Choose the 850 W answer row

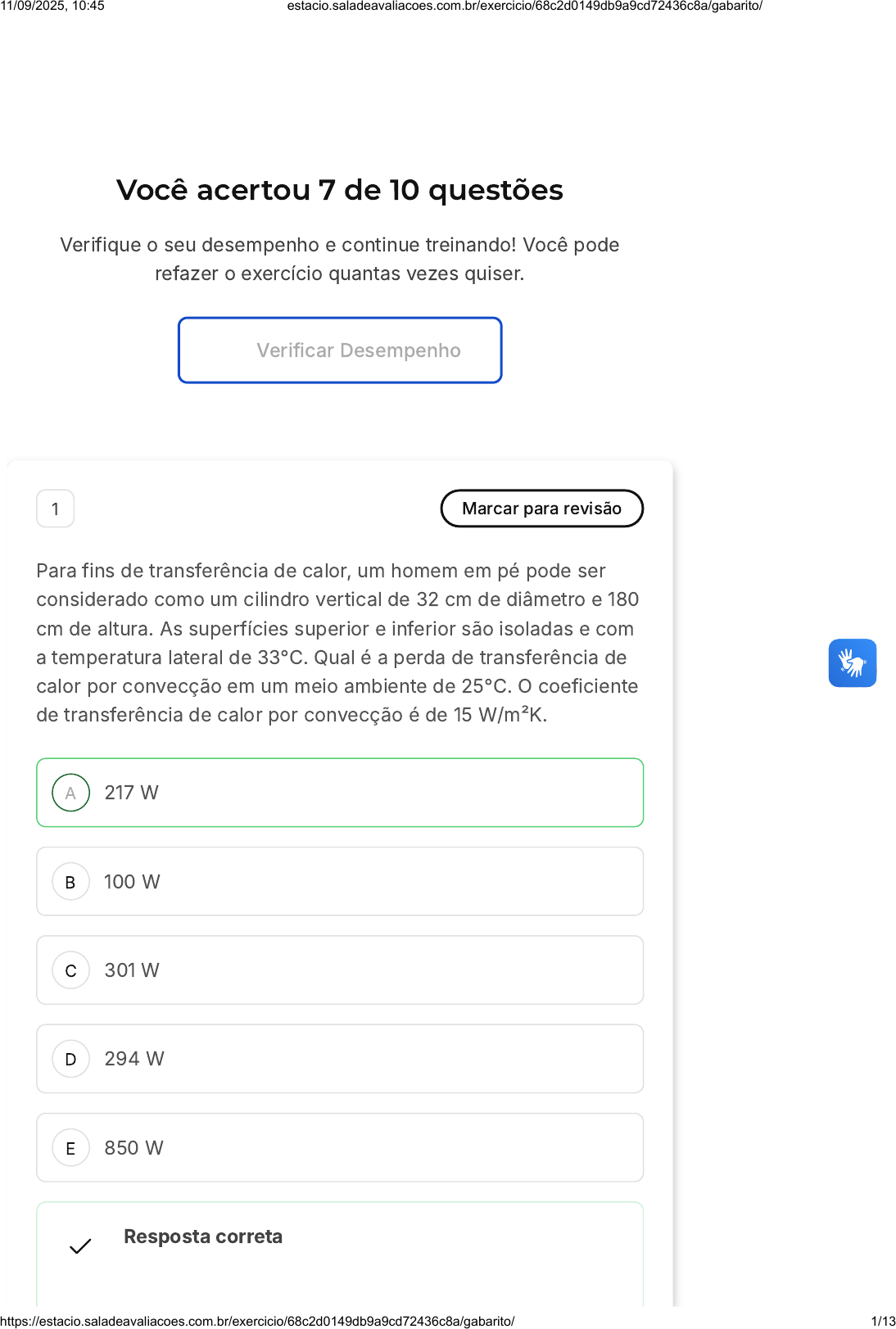(340, 1148)
